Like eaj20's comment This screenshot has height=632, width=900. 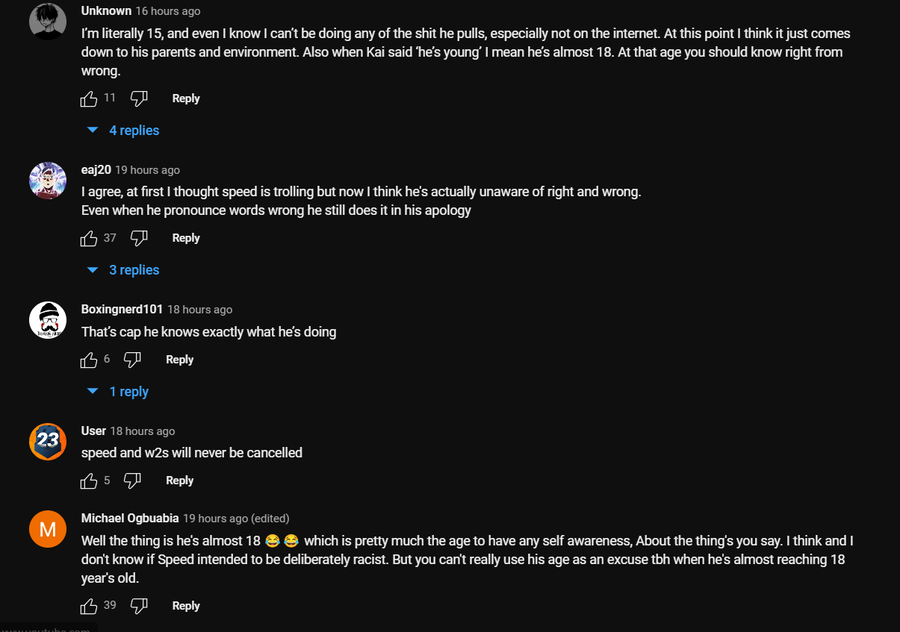pyautogui.click(x=89, y=238)
